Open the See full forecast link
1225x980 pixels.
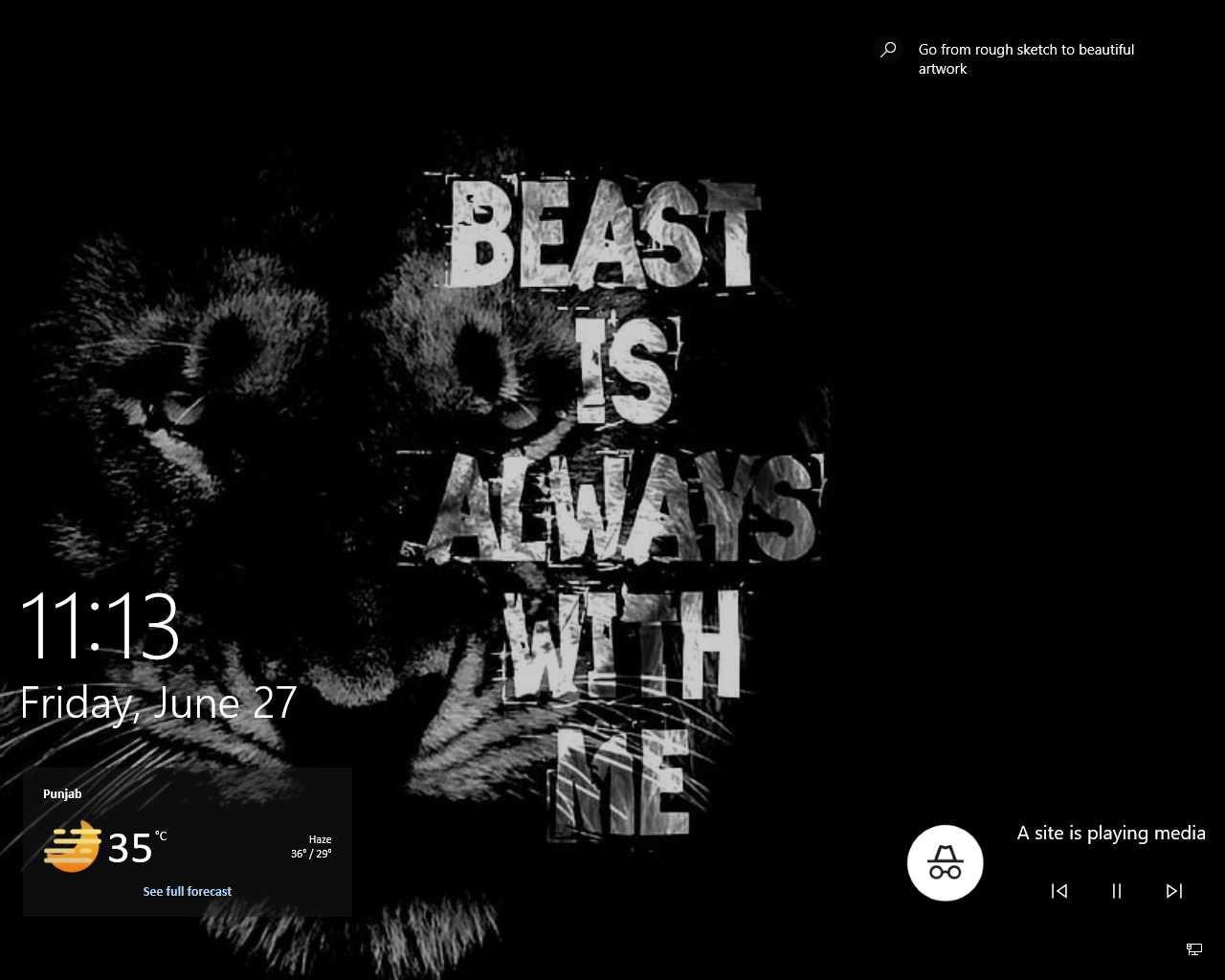(x=188, y=891)
